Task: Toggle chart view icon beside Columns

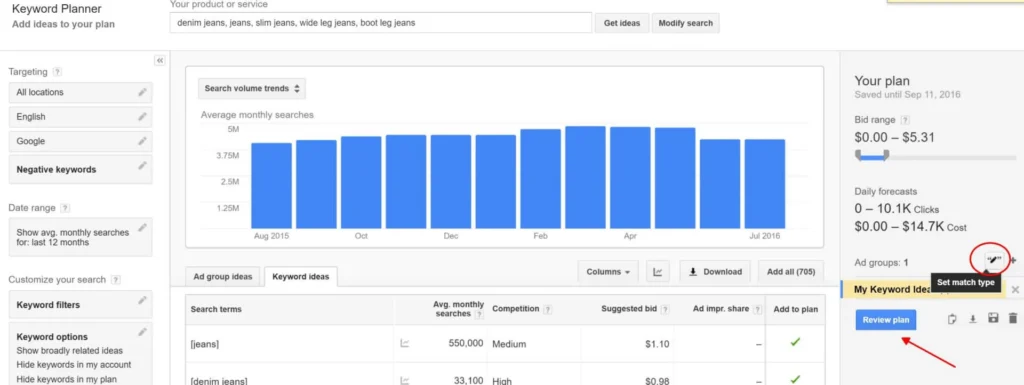Action: 658,272
